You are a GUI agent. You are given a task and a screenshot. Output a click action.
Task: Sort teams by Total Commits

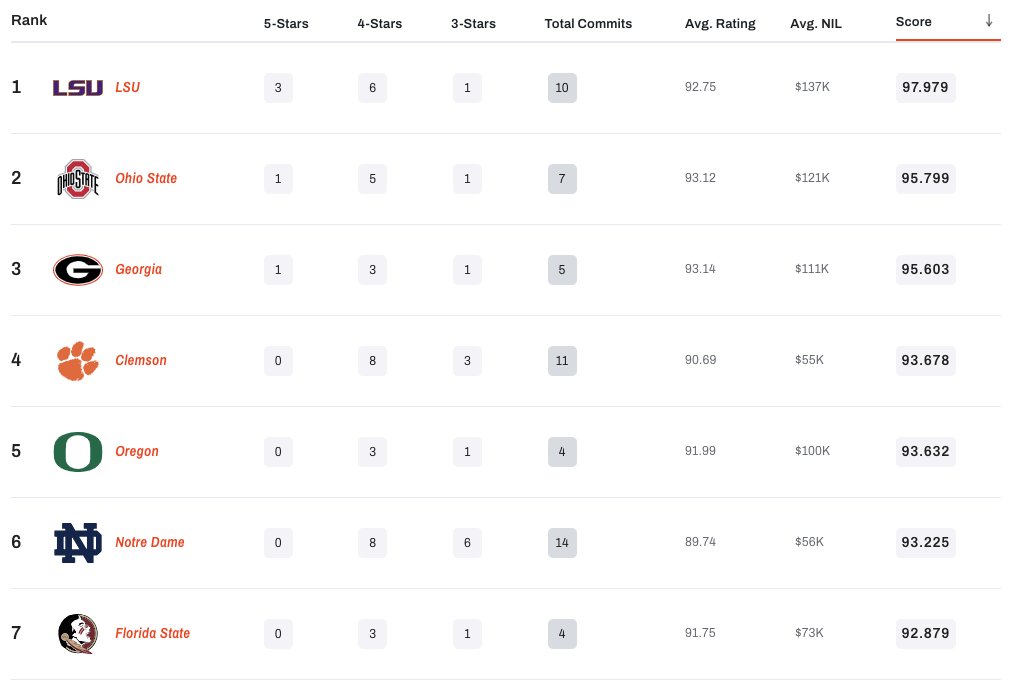[588, 23]
